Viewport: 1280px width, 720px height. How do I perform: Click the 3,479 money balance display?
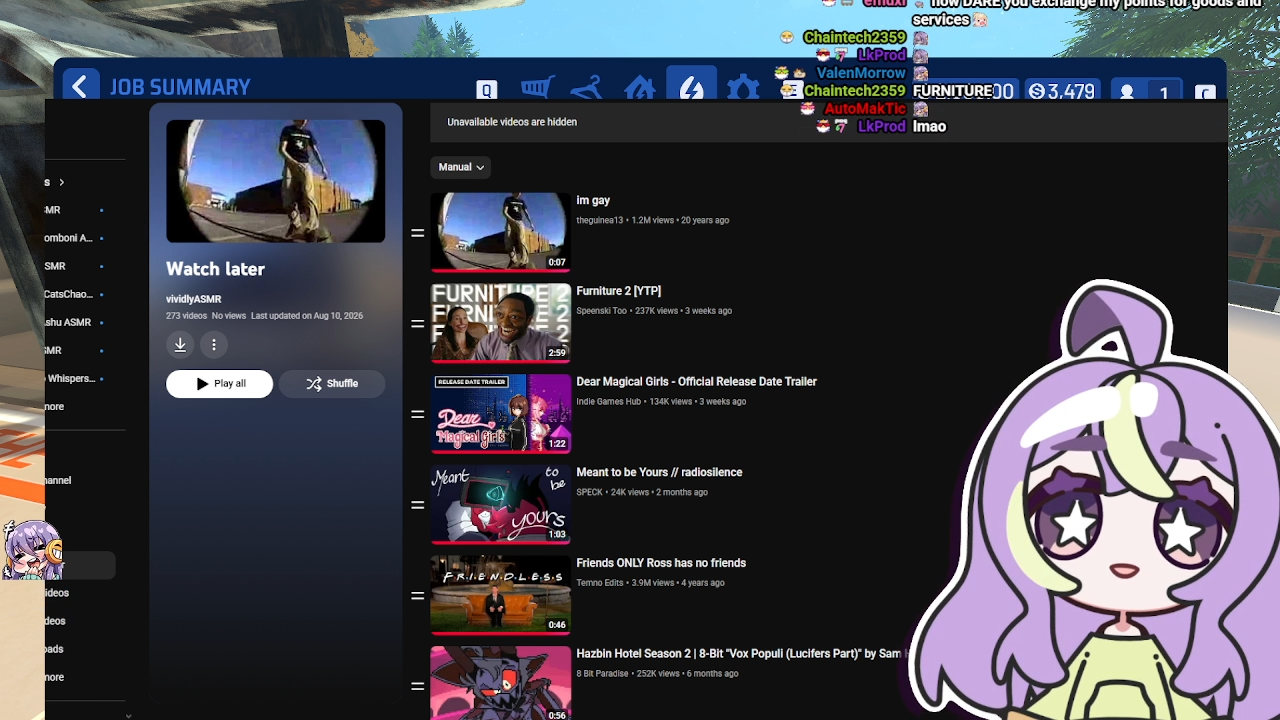pos(1062,91)
